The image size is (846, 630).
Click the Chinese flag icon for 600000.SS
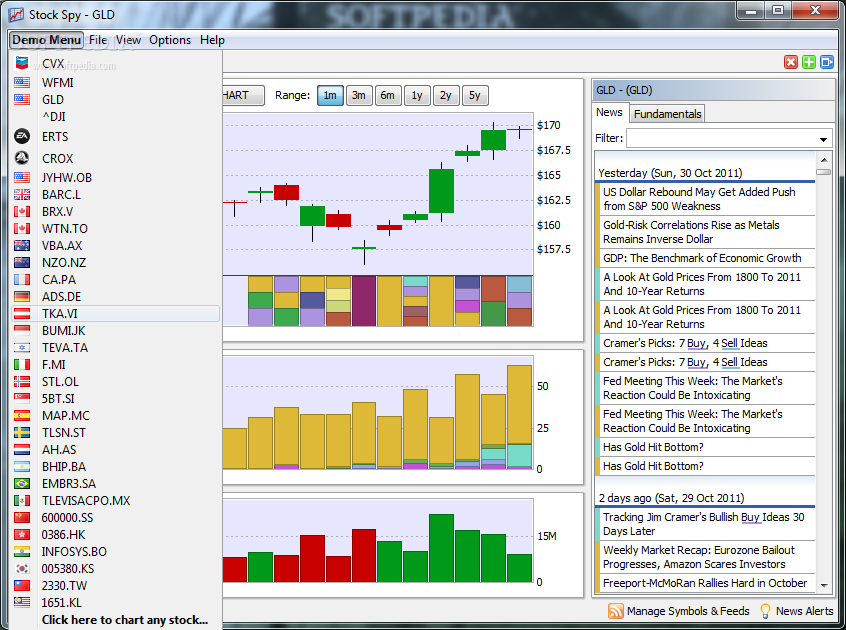pyautogui.click(x=22, y=517)
